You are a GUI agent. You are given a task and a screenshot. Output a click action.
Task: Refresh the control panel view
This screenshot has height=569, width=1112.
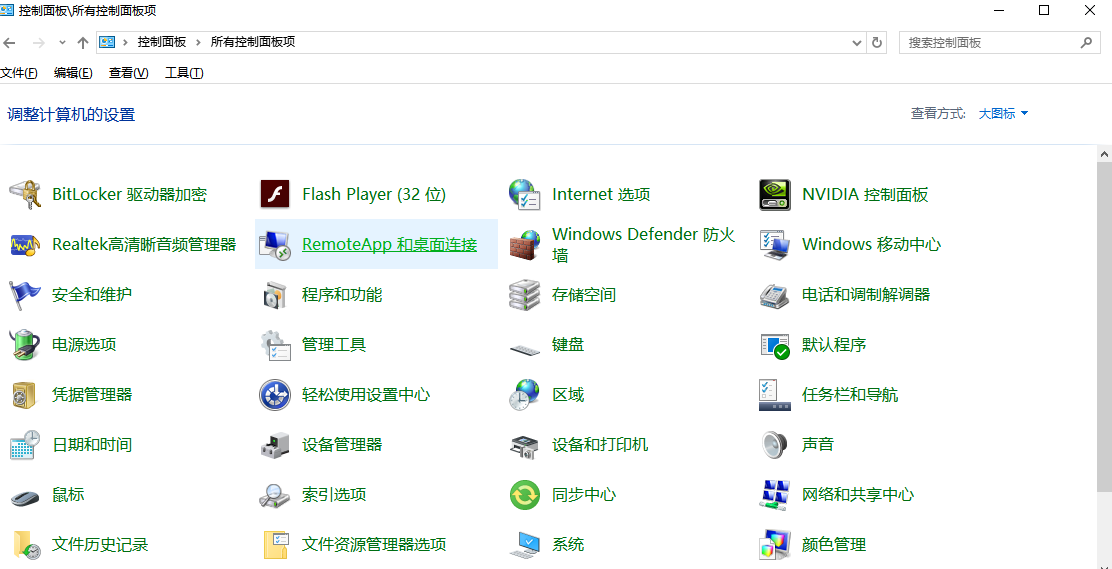pos(877,43)
